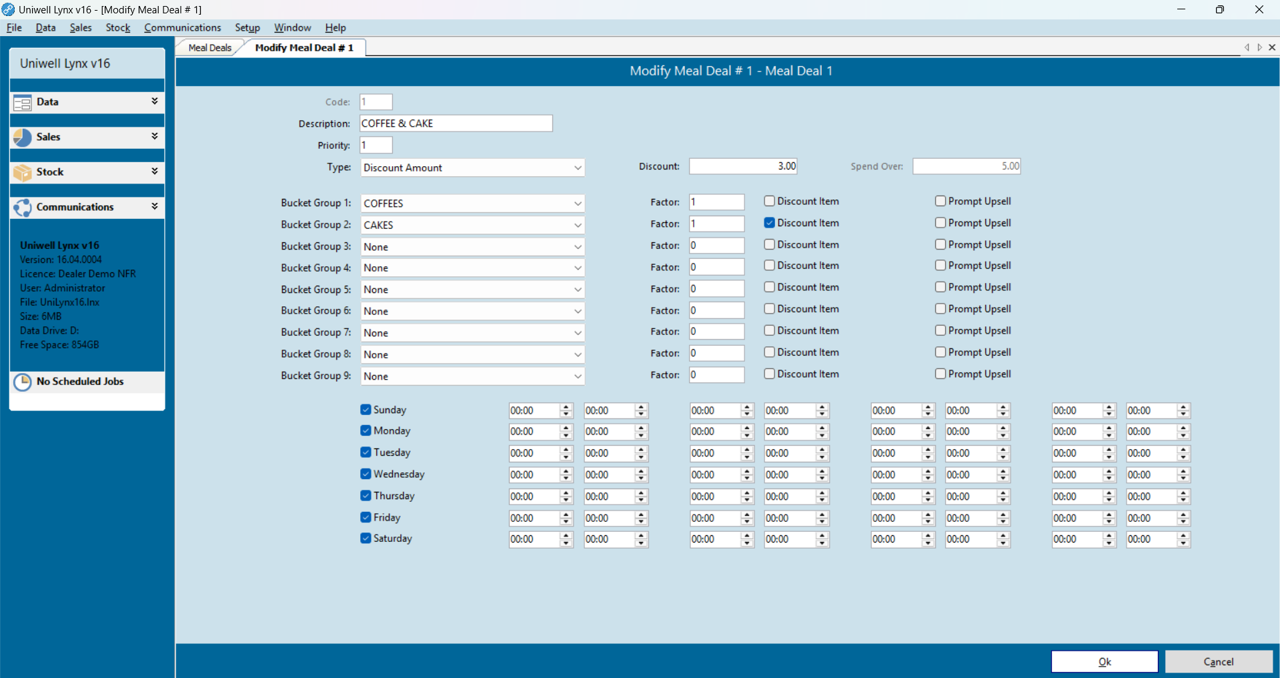1280x678 pixels.
Task: Uncheck the Wednesday checkbox
Action: pyautogui.click(x=366, y=474)
